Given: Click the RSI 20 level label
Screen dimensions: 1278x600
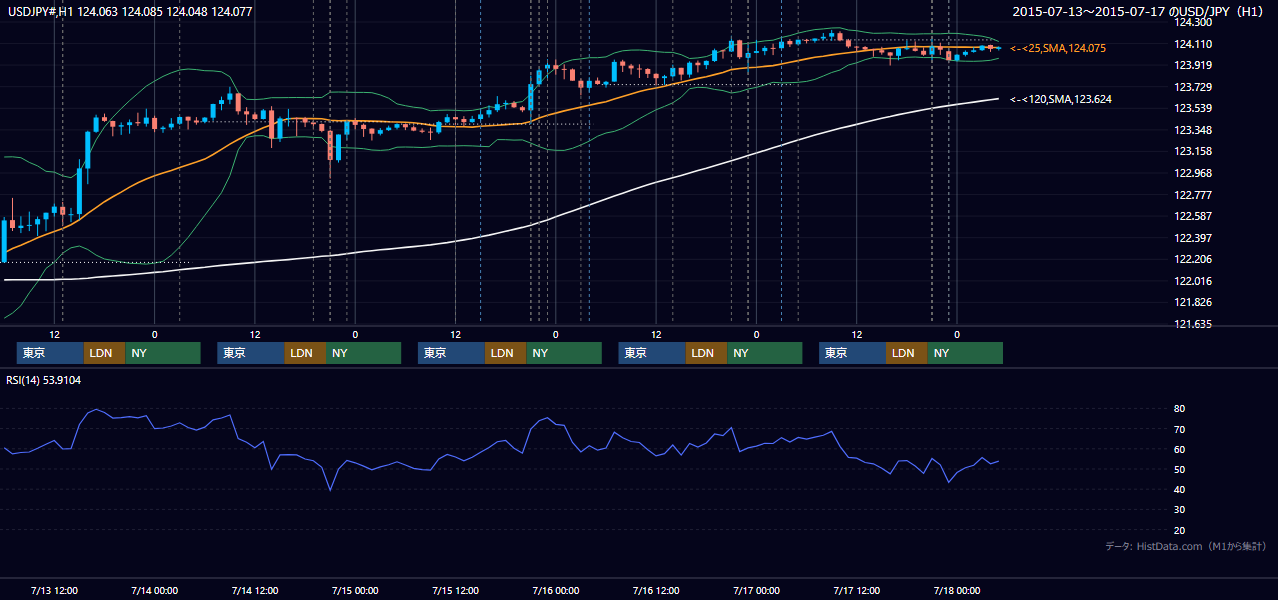Looking at the screenshot, I should coord(1179,530).
